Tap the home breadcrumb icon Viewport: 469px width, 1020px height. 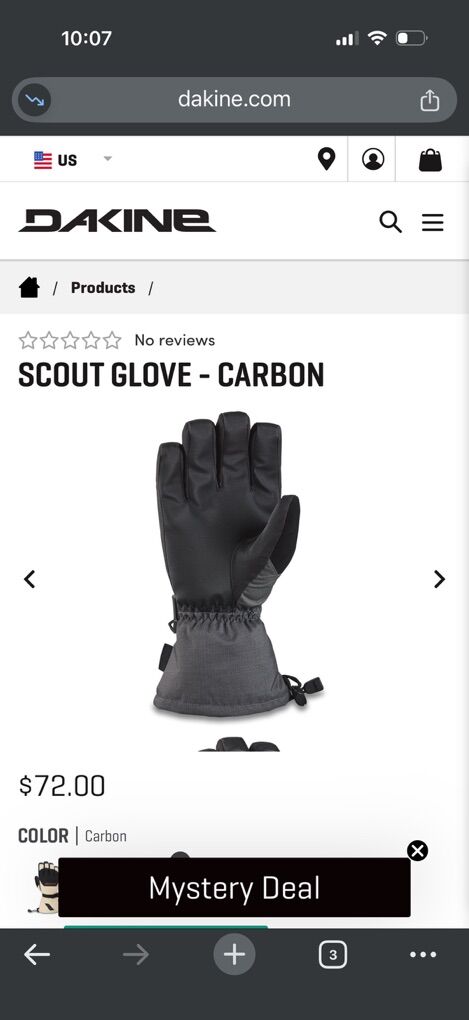coord(29,288)
